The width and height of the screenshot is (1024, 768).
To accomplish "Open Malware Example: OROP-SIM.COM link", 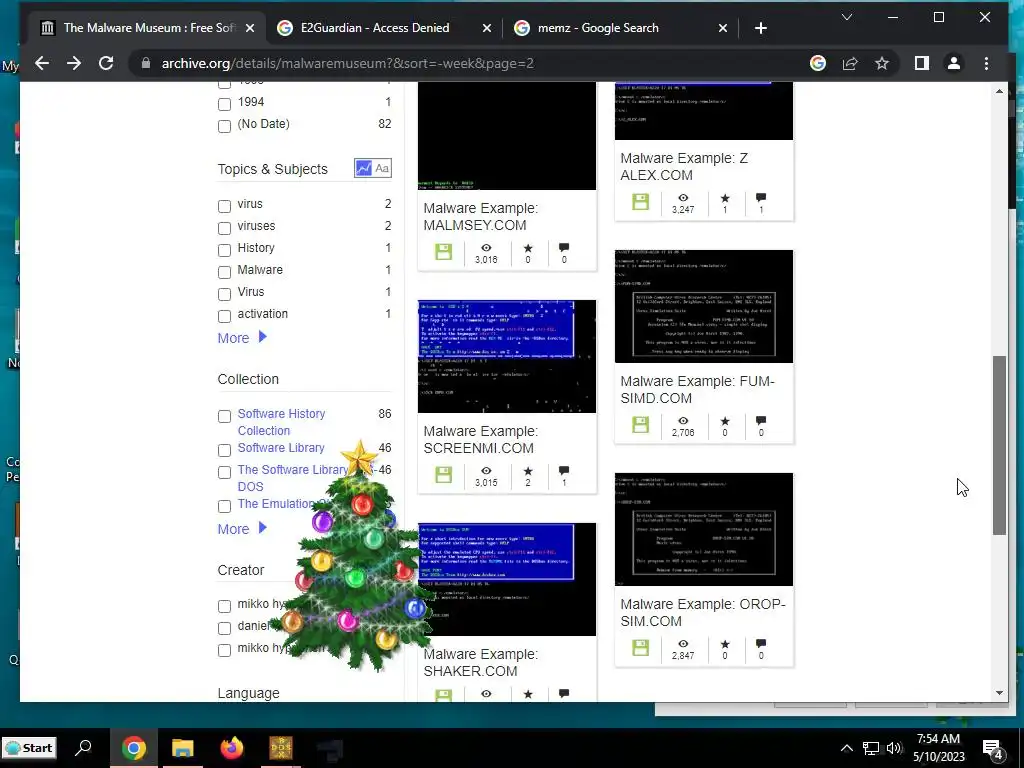I will pyautogui.click(x=703, y=613).
